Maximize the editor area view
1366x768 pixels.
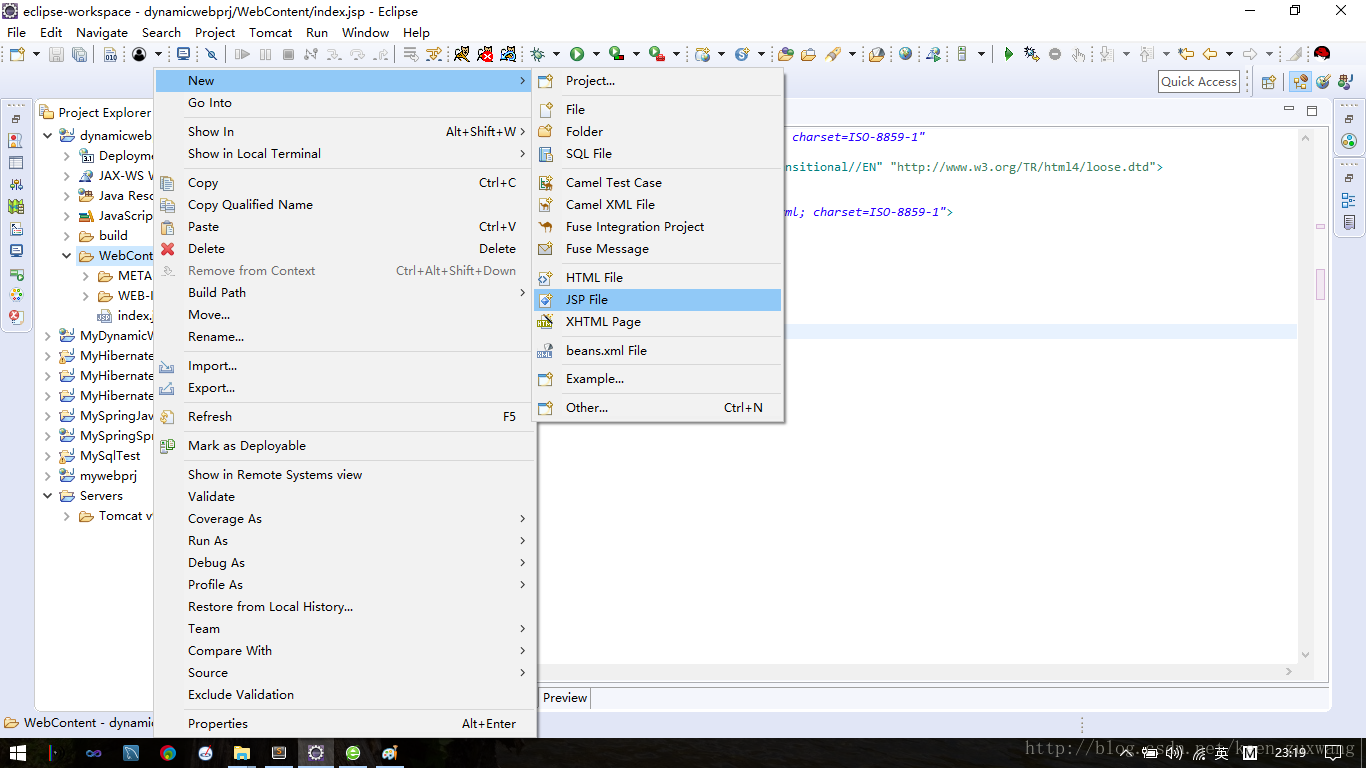[1312, 111]
